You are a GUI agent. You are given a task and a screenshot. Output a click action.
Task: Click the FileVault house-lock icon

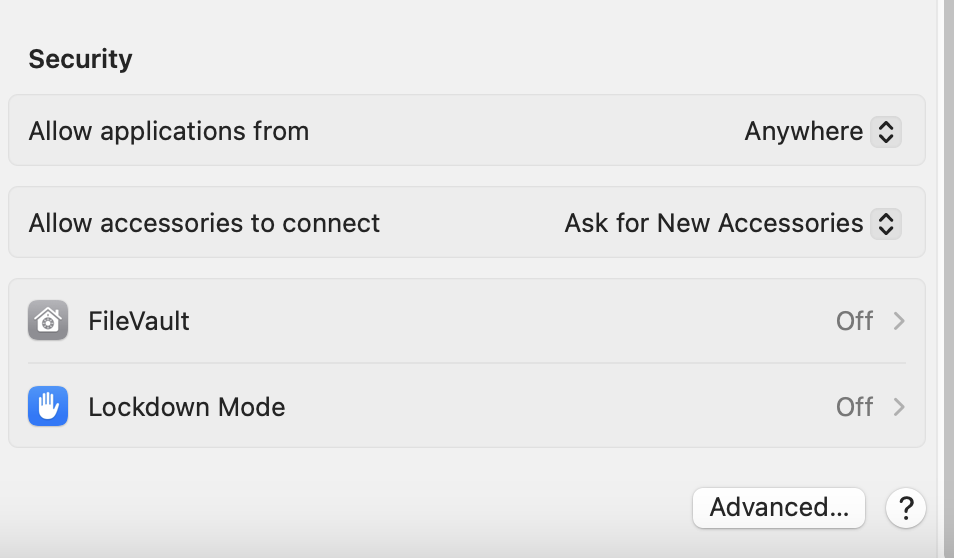coord(48,321)
